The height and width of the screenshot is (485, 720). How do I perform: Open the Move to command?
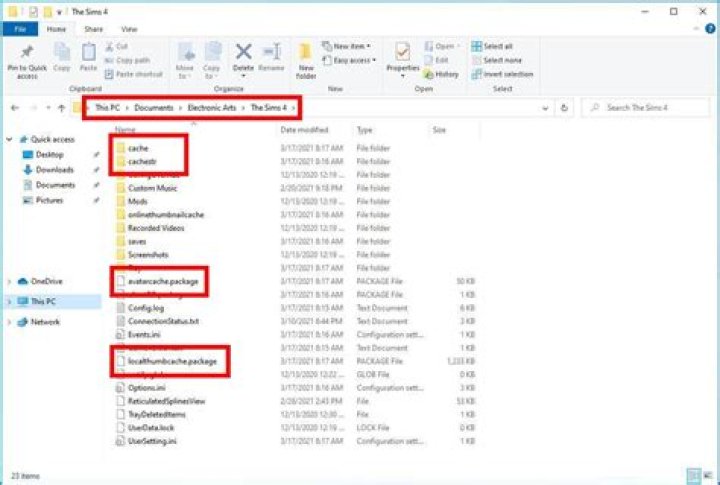coord(186,60)
